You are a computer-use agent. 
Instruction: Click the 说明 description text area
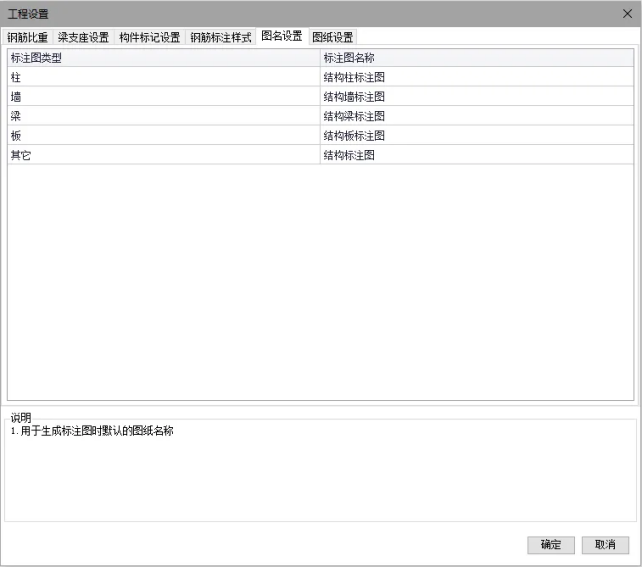pos(320,470)
